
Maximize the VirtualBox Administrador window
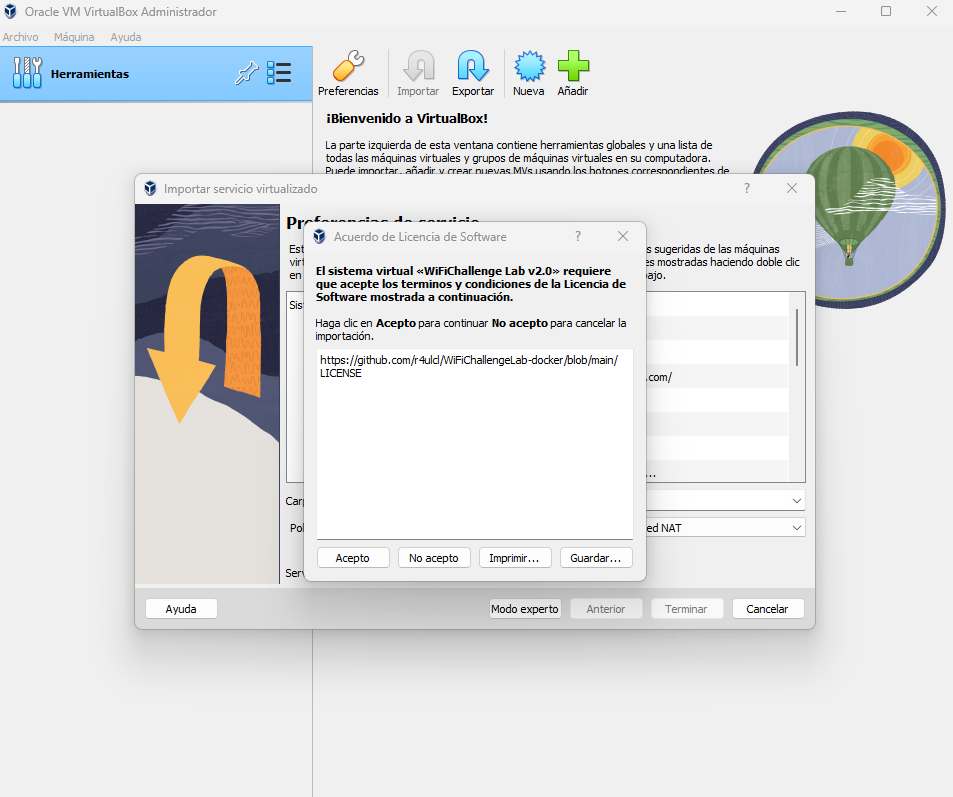pyautogui.click(x=886, y=12)
